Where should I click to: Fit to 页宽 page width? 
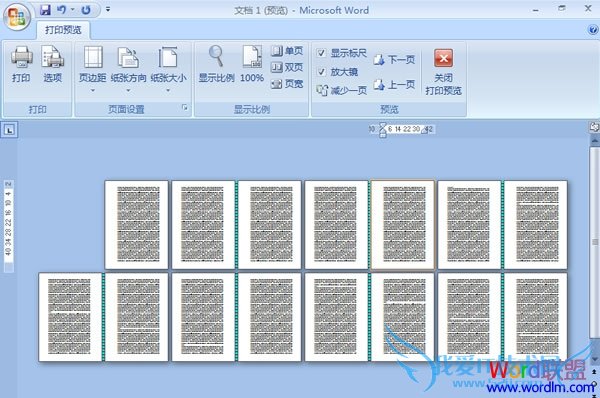(x=287, y=84)
